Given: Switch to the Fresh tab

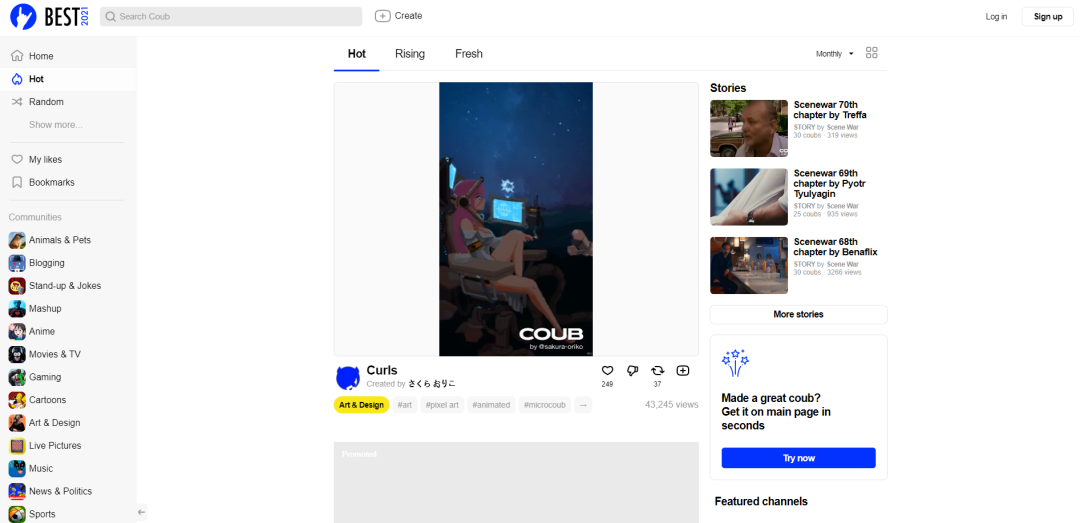Looking at the screenshot, I should click(469, 54).
